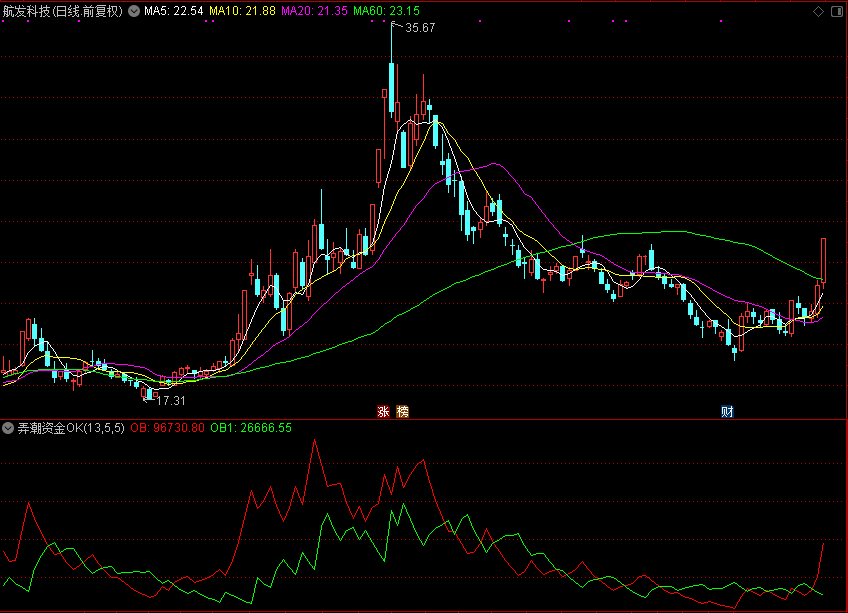Select the OB: 96730.80 value
This screenshot has width=848, height=613.
168,428
